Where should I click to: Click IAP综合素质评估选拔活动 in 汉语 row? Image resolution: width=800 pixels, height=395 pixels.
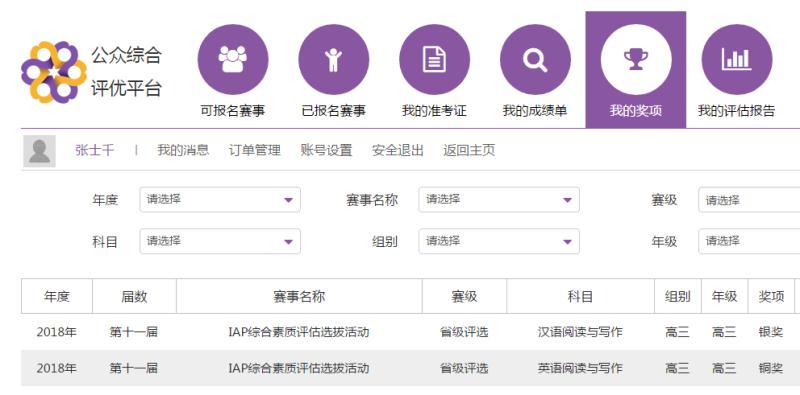click(299, 332)
